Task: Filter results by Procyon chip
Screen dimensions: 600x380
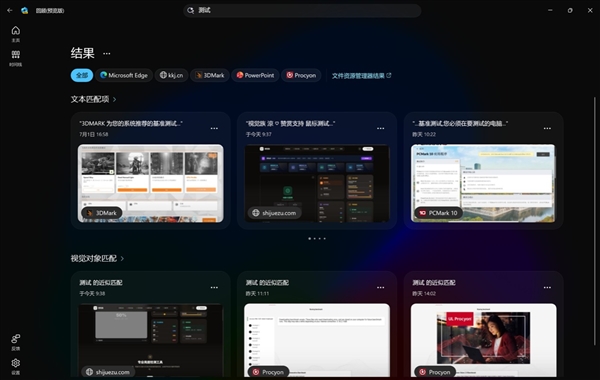Action: pyautogui.click(x=301, y=75)
